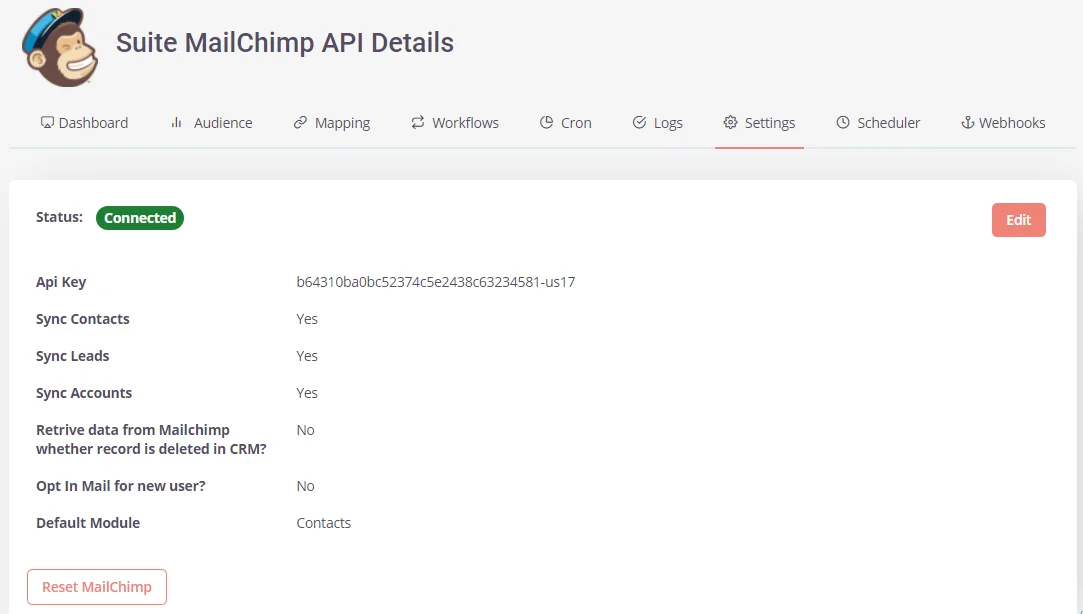Go to the Logs tab
This screenshot has height=614, width=1083.
point(668,123)
